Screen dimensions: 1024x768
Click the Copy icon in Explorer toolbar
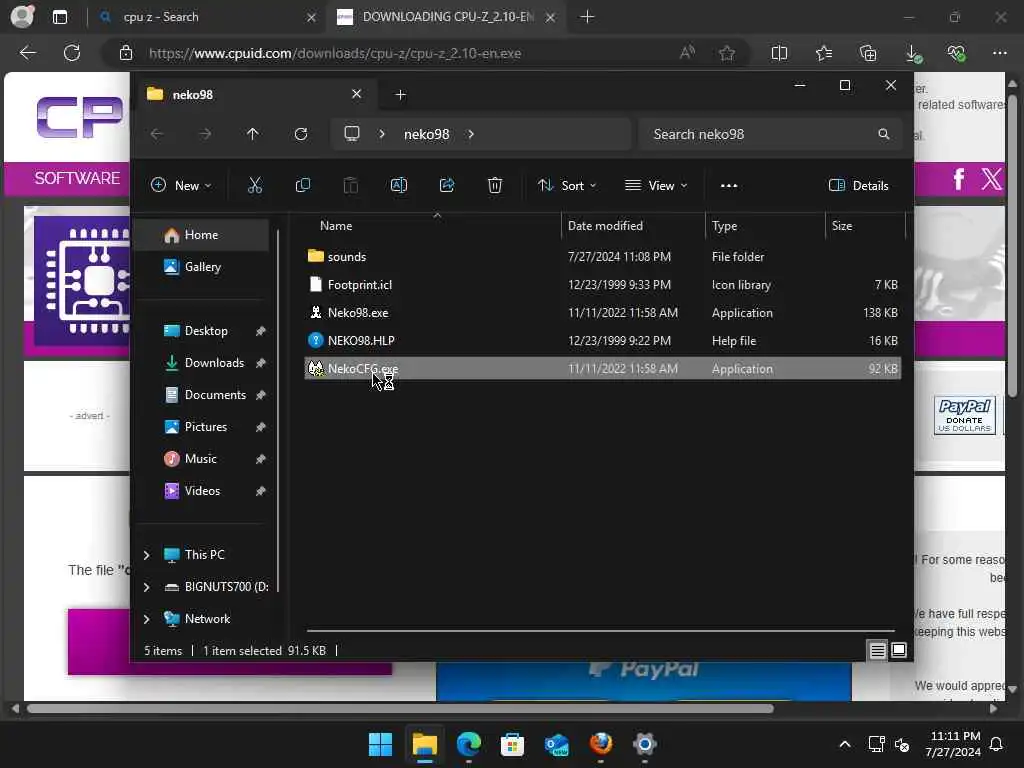click(x=302, y=185)
